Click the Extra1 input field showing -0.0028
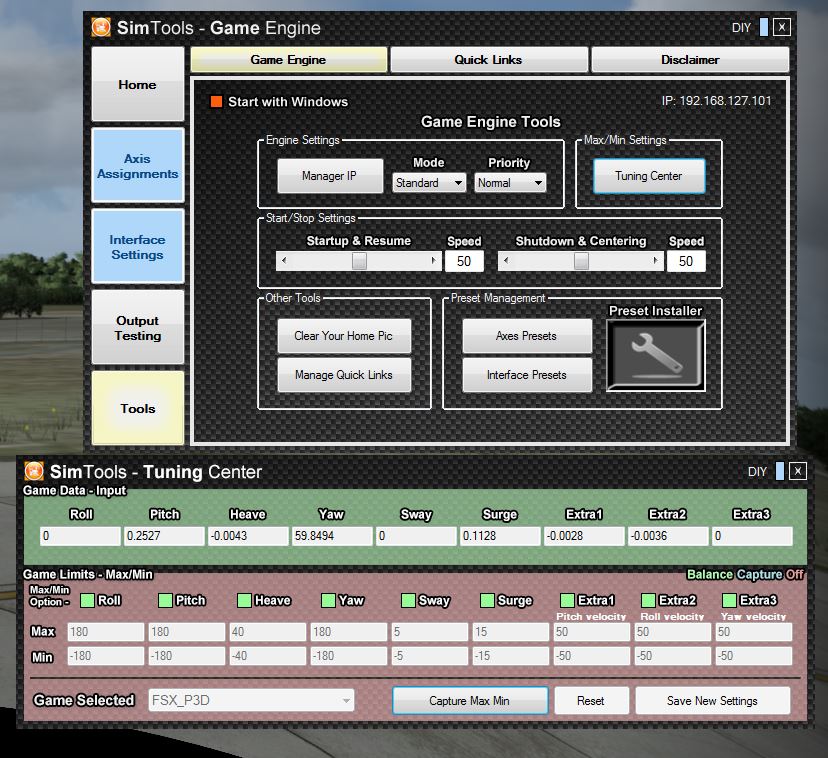This screenshot has height=758, width=828. click(584, 536)
